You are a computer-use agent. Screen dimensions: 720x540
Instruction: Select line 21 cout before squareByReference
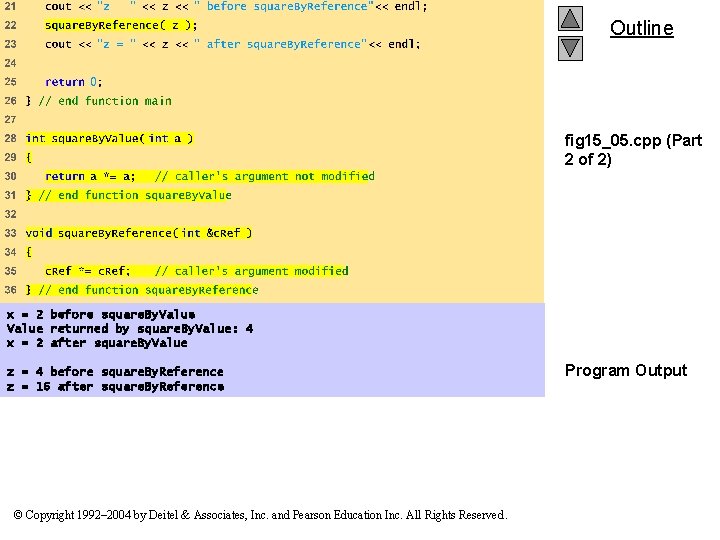236,6
